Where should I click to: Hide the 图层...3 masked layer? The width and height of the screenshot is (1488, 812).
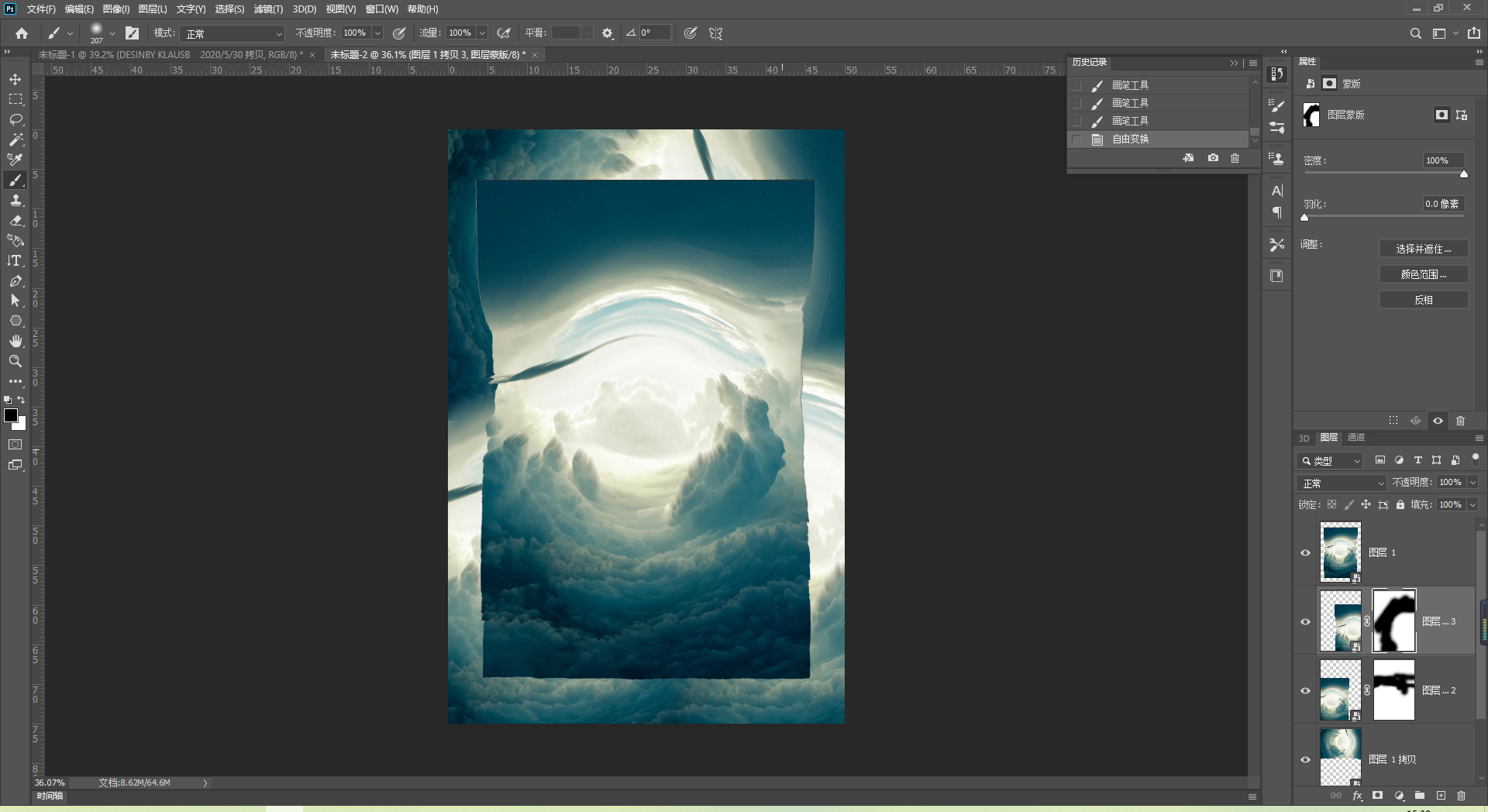point(1305,621)
